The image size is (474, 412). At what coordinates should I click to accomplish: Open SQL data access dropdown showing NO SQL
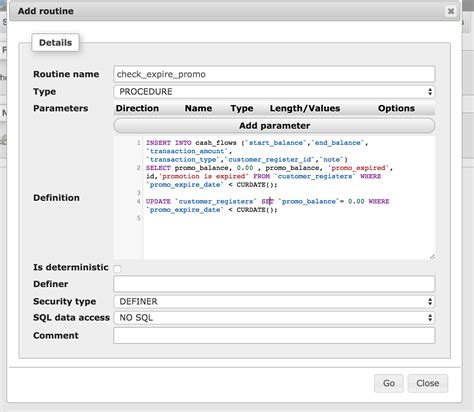point(274,318)
